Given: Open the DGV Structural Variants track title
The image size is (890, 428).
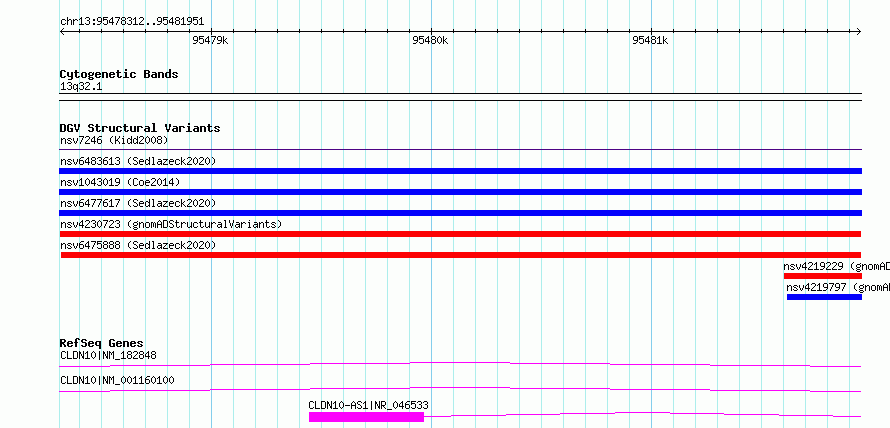Looking at the screenshot, I should [140, 128].
